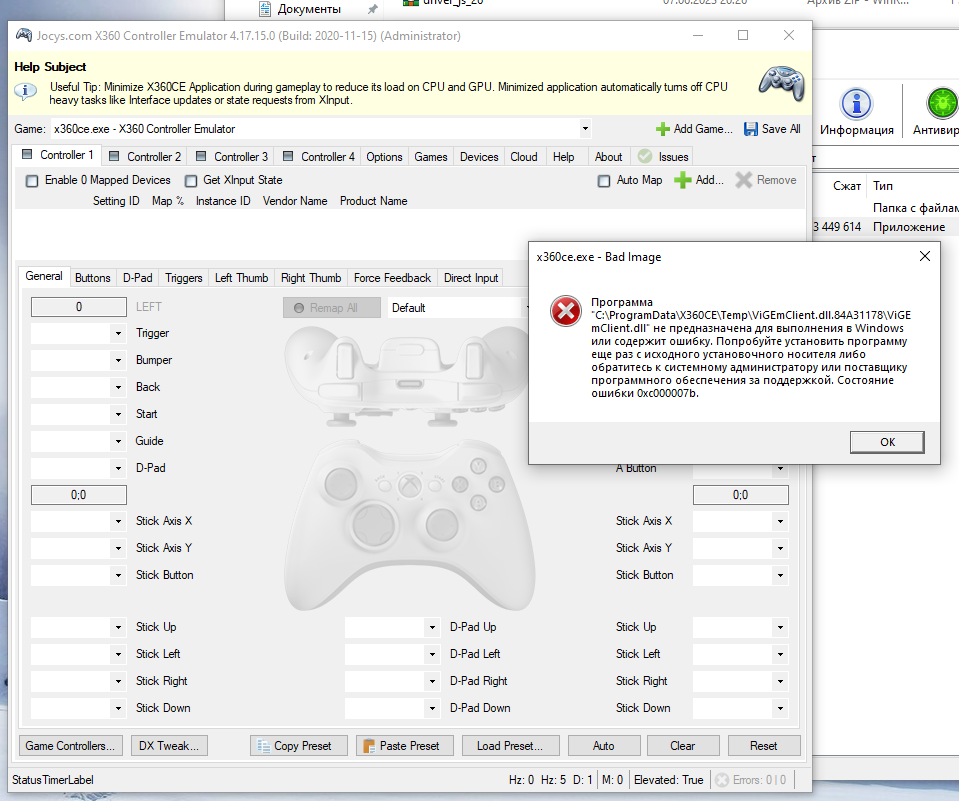Click the left stick 0;0 position field
This screenshot has width=959, height=801.
[x=78, y=494]
